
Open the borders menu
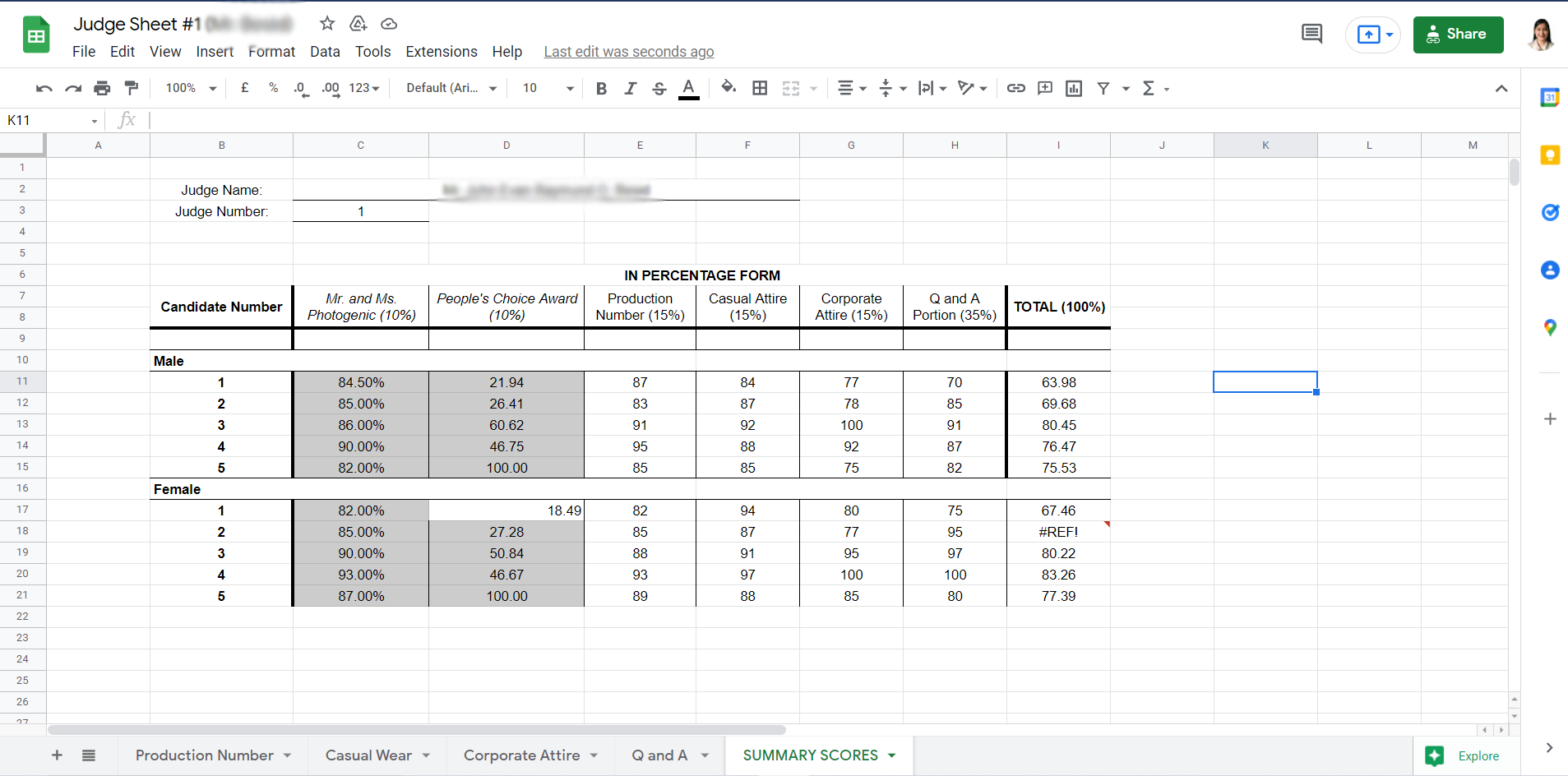[x=760, y=88]
